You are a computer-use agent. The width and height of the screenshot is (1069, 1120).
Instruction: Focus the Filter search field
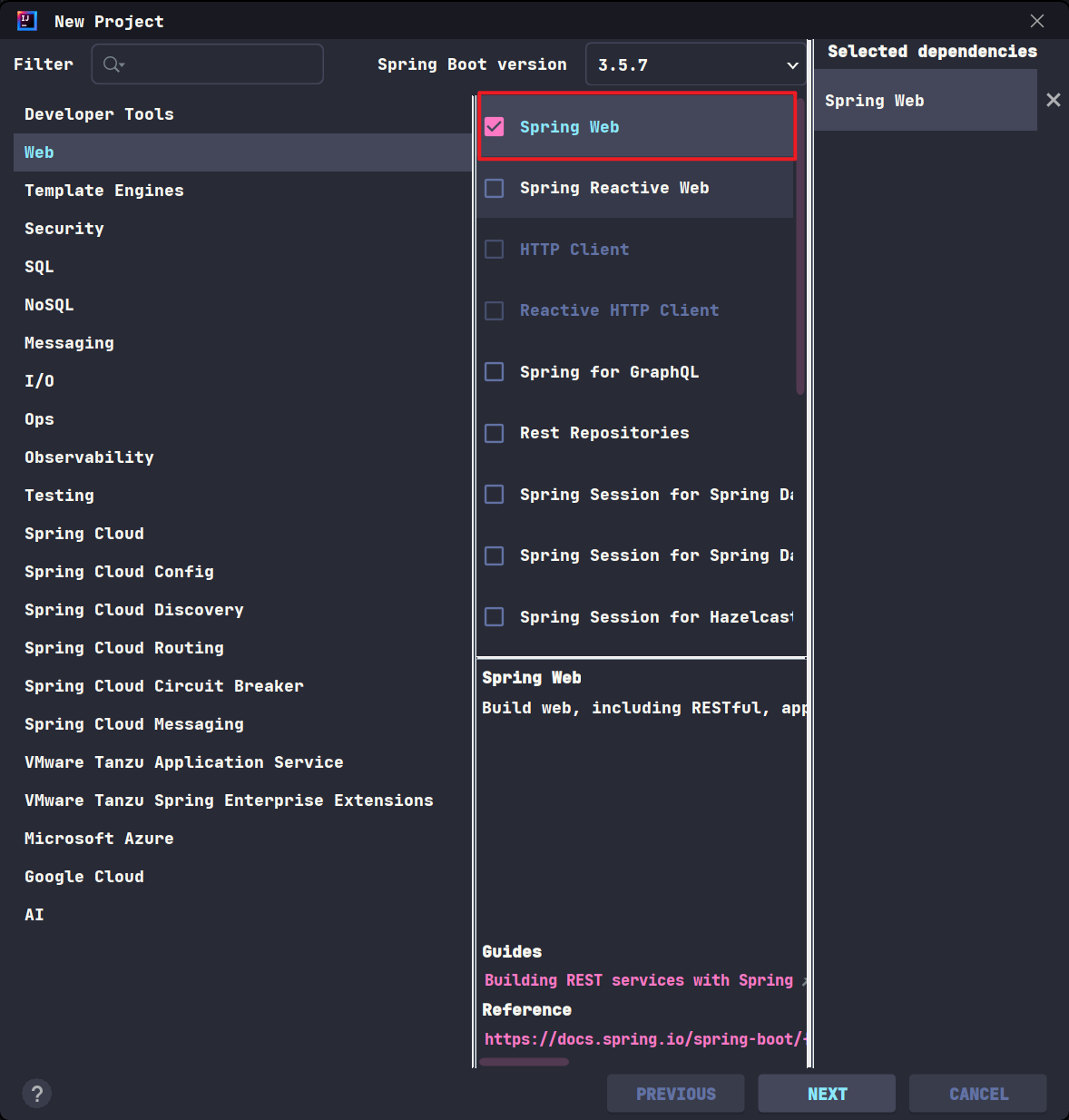pos(207,64)
